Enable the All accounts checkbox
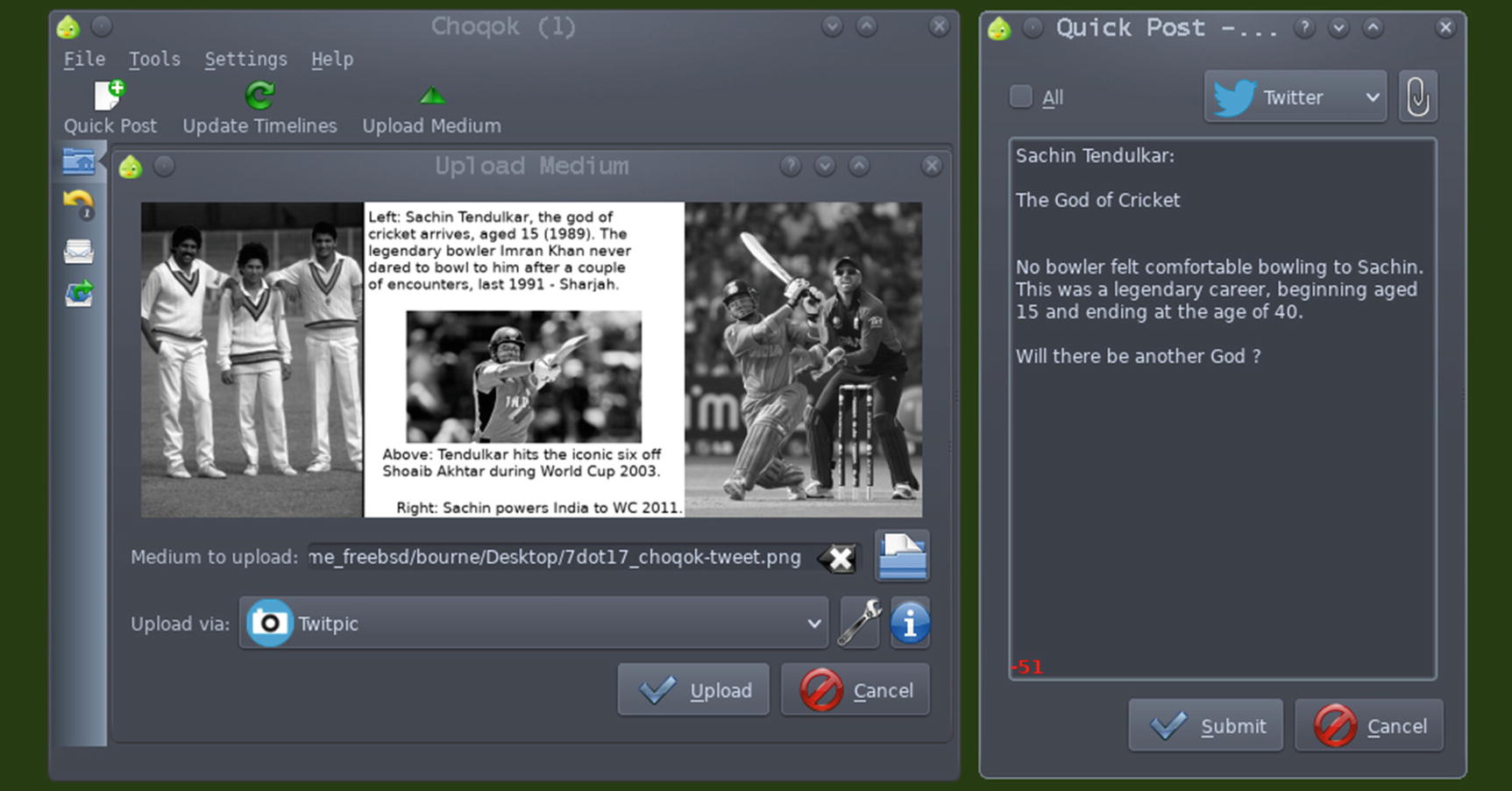The image size is (1512, 791). (x=1021, y=96)
